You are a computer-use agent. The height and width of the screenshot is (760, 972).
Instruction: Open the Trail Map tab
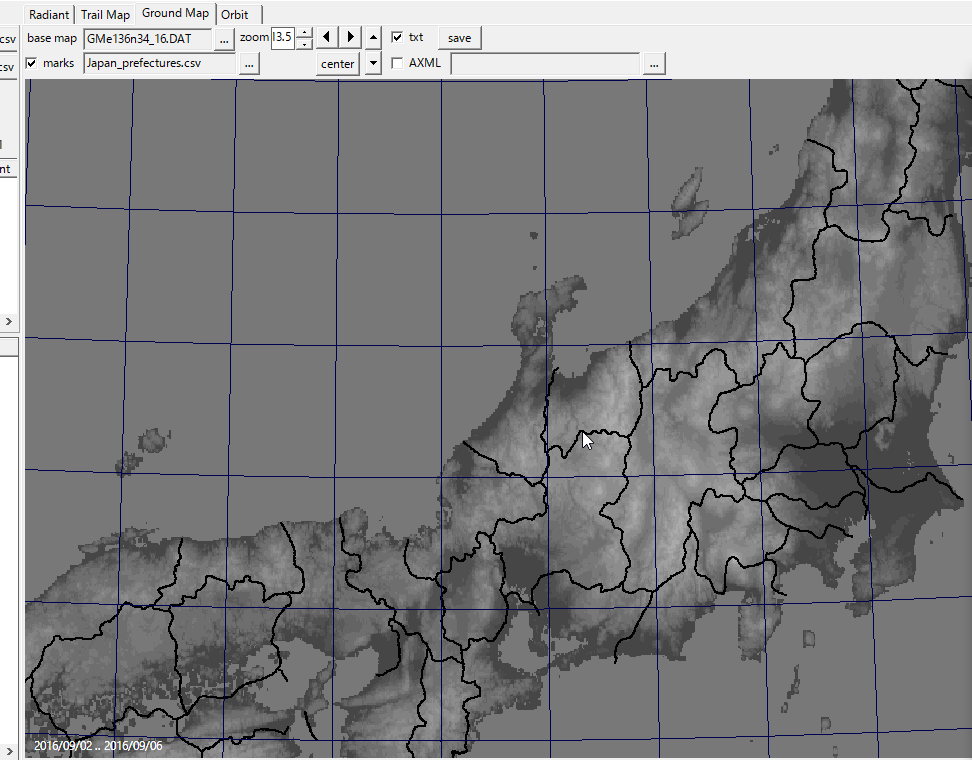coord(105,15)
